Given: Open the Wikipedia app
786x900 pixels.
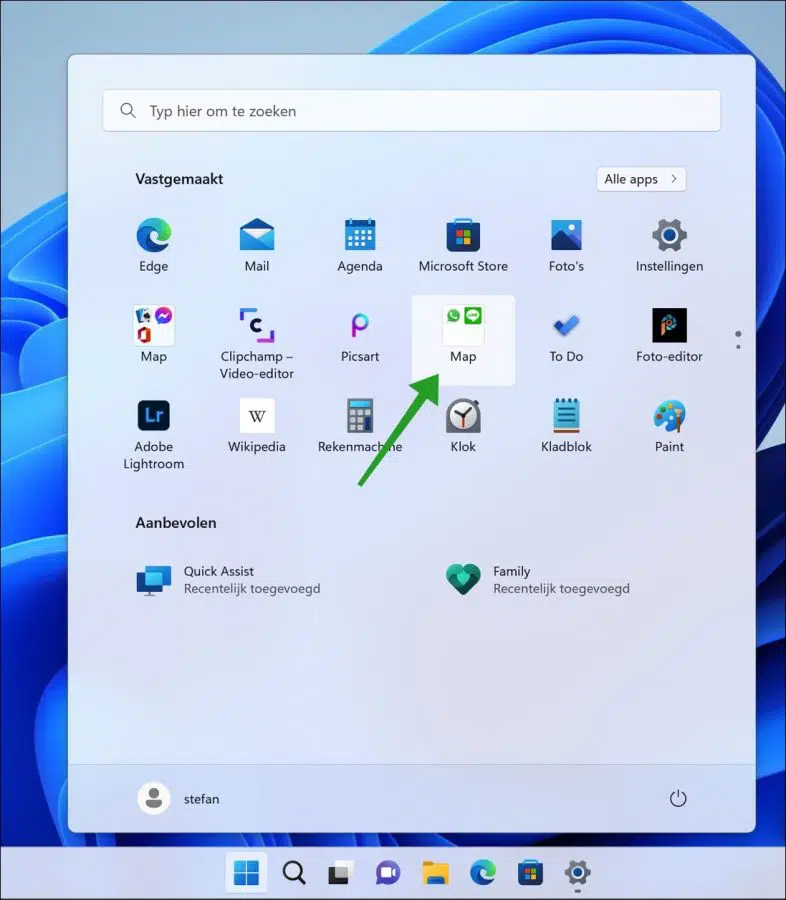Looking at the screenshot, I should pos(257,425).
